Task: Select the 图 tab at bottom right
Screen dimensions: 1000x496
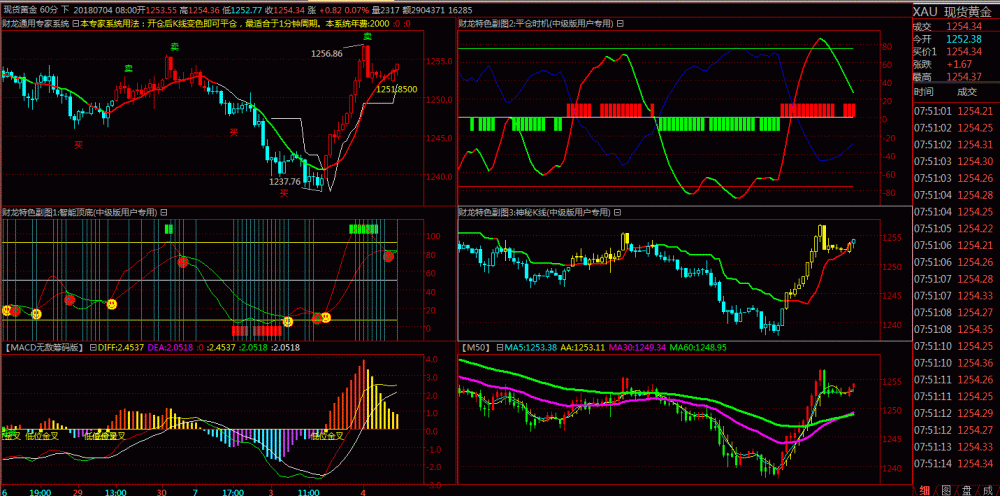Action: (x=946, y=490)
